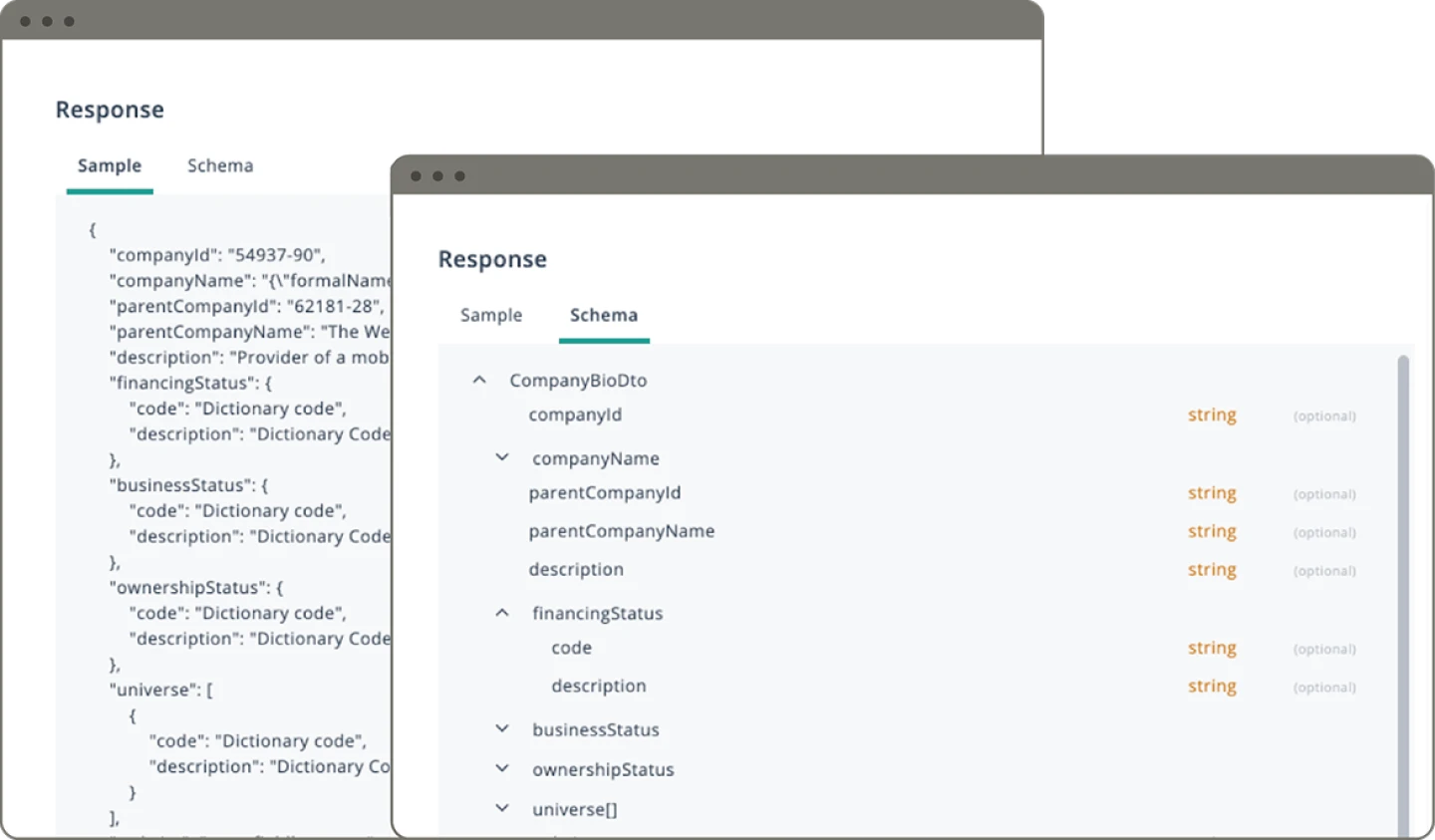Click Response heading in front window
Screen dimensions: 1435x840
coord(492,259)
